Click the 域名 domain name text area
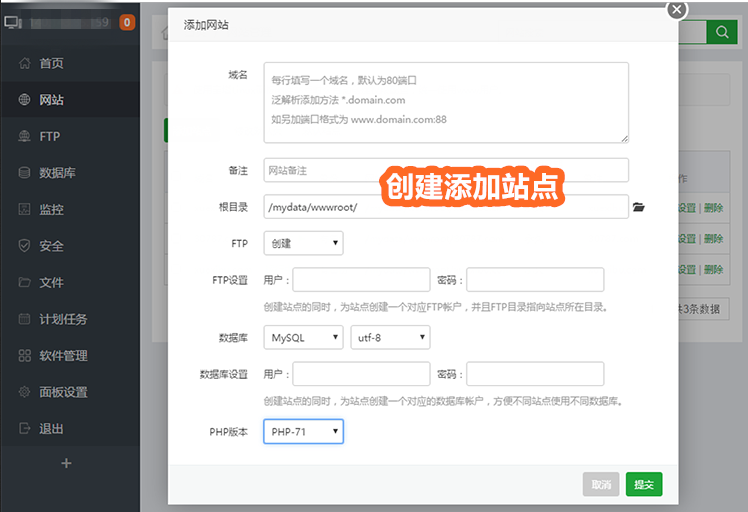Viewport: 748px width, 512px height. pos(446,102)
